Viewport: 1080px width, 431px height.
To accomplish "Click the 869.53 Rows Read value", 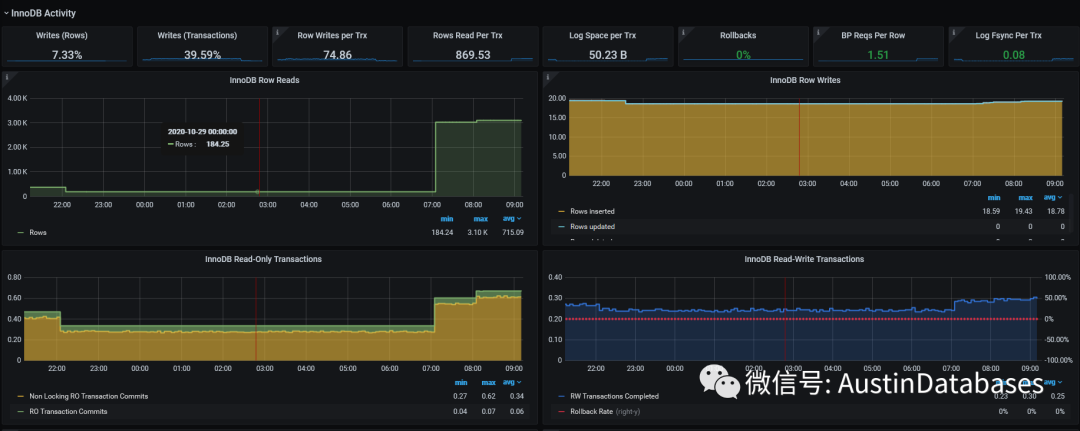I will (472, 54).
